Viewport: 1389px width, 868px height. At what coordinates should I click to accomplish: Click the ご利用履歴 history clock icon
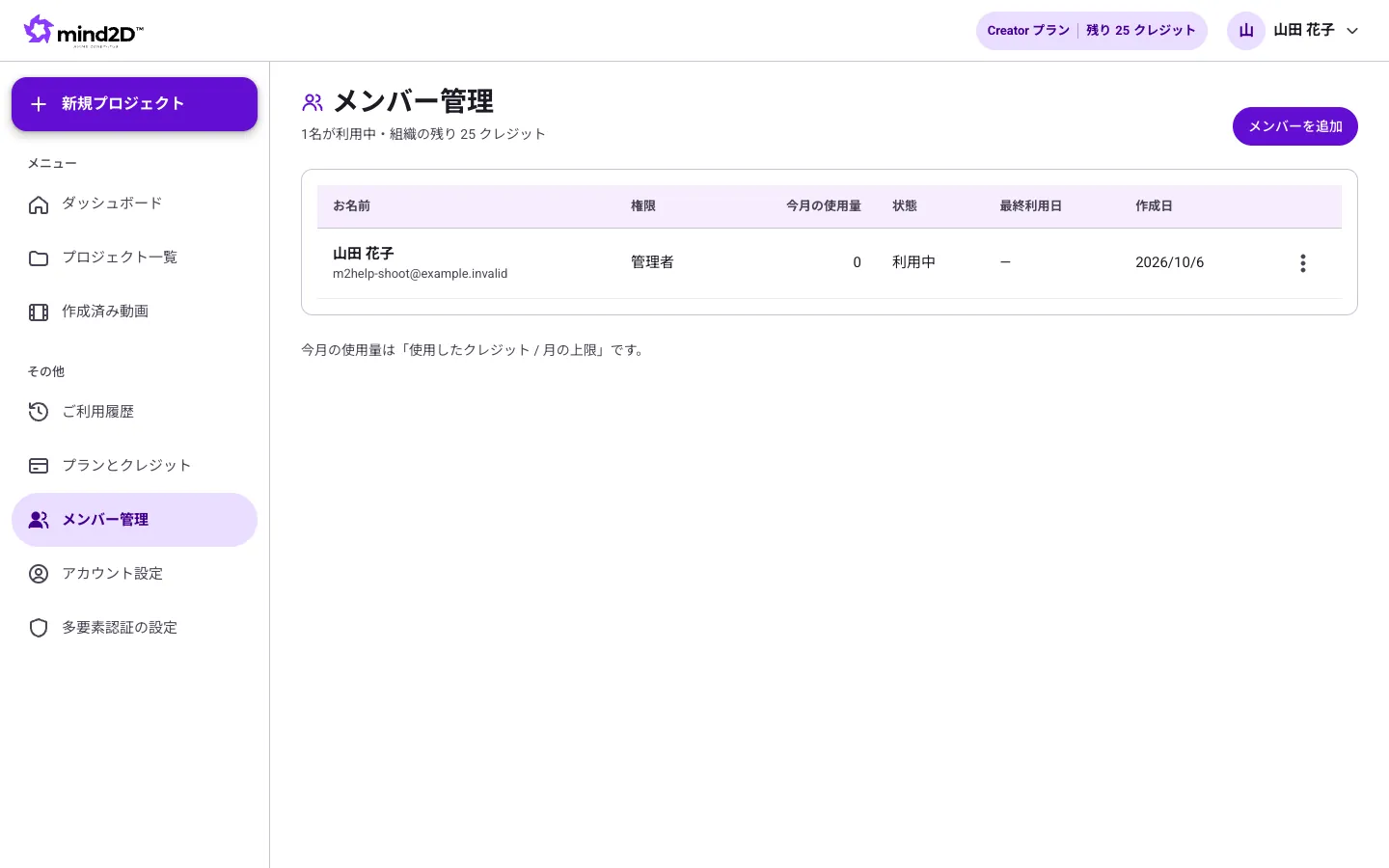click(x=39, y=412)
